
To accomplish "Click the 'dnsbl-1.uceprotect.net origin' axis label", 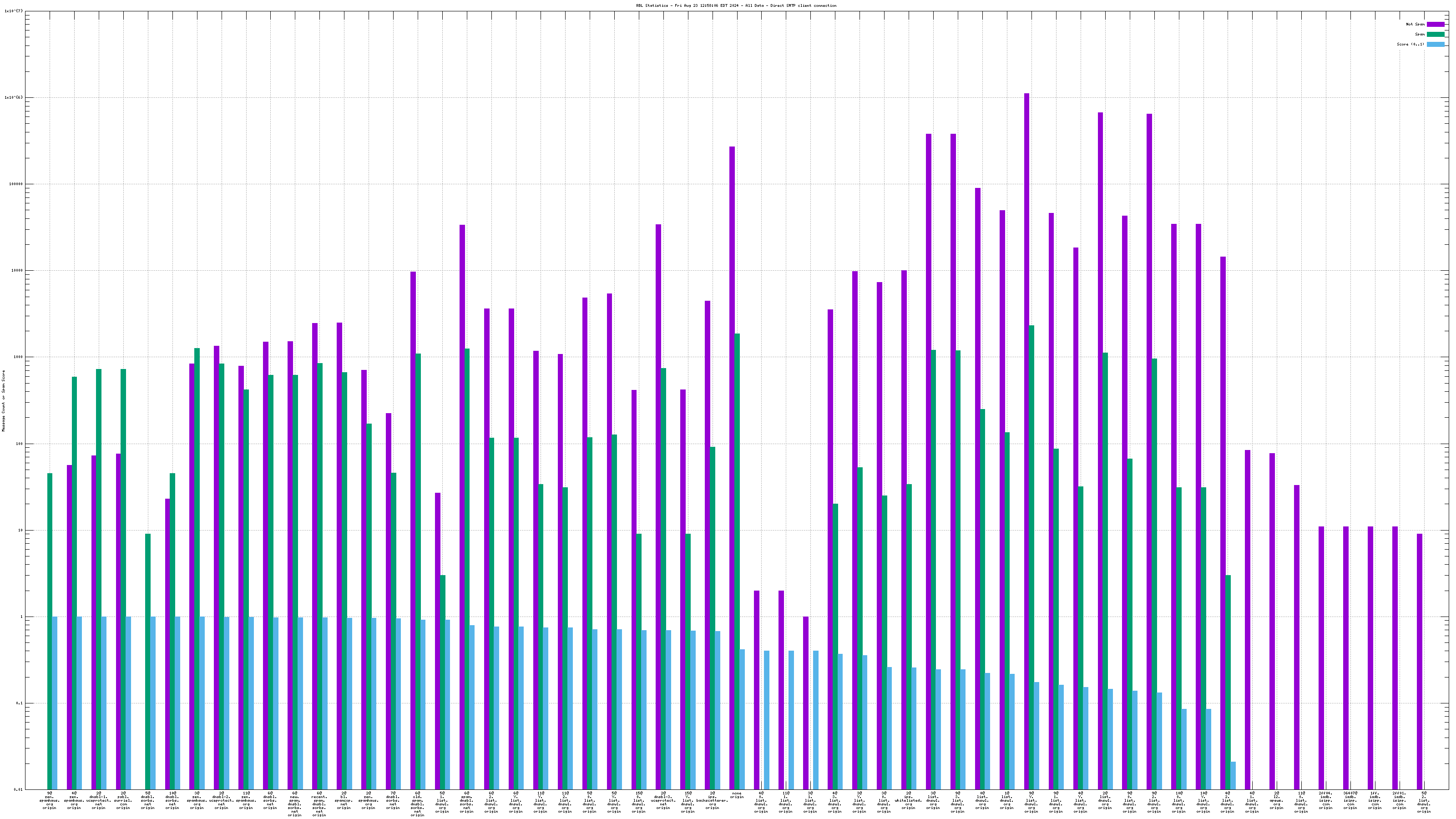I will (98, 800).
